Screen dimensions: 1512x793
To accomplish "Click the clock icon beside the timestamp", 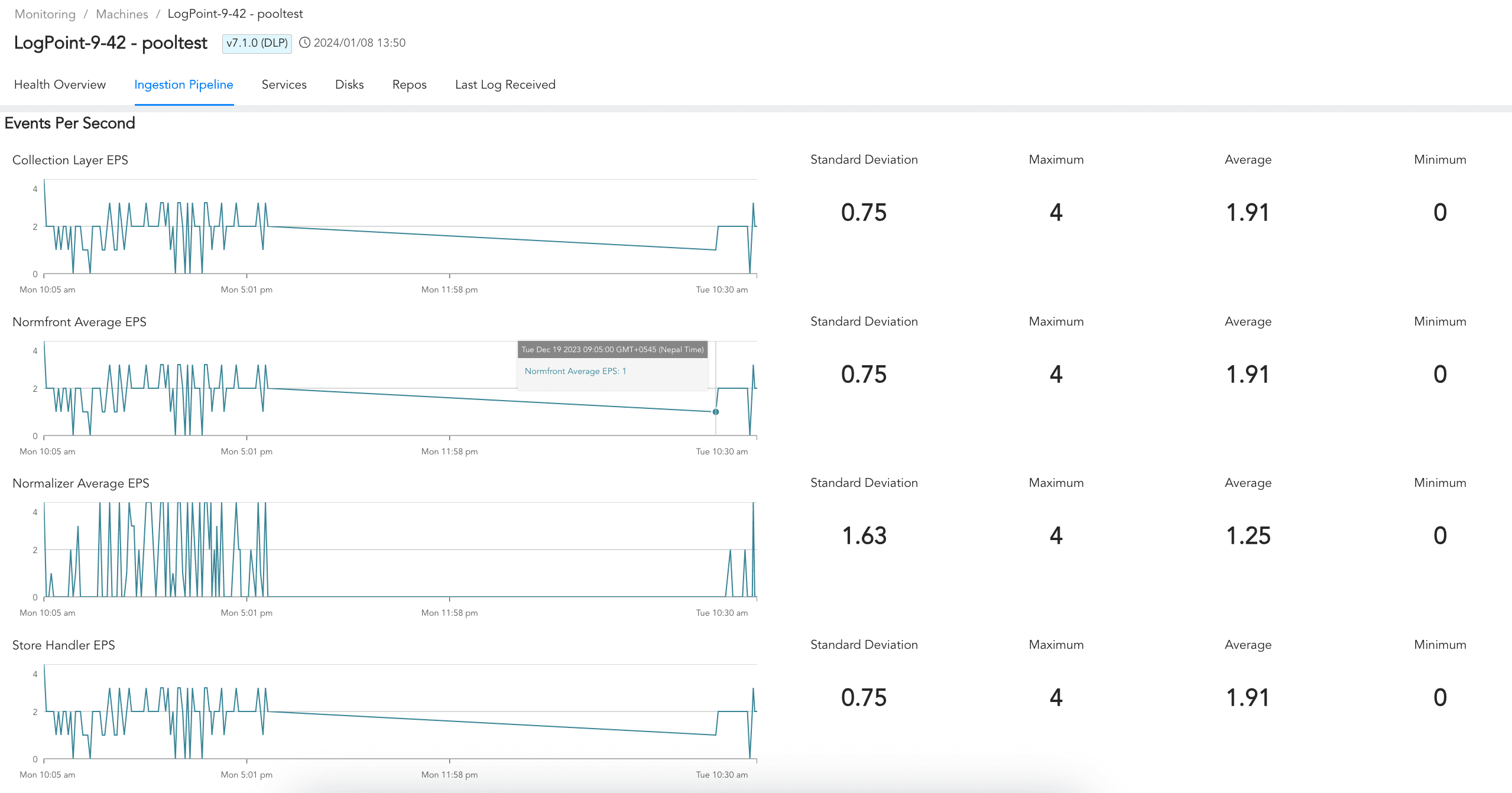I will click(x=305, y=43).
